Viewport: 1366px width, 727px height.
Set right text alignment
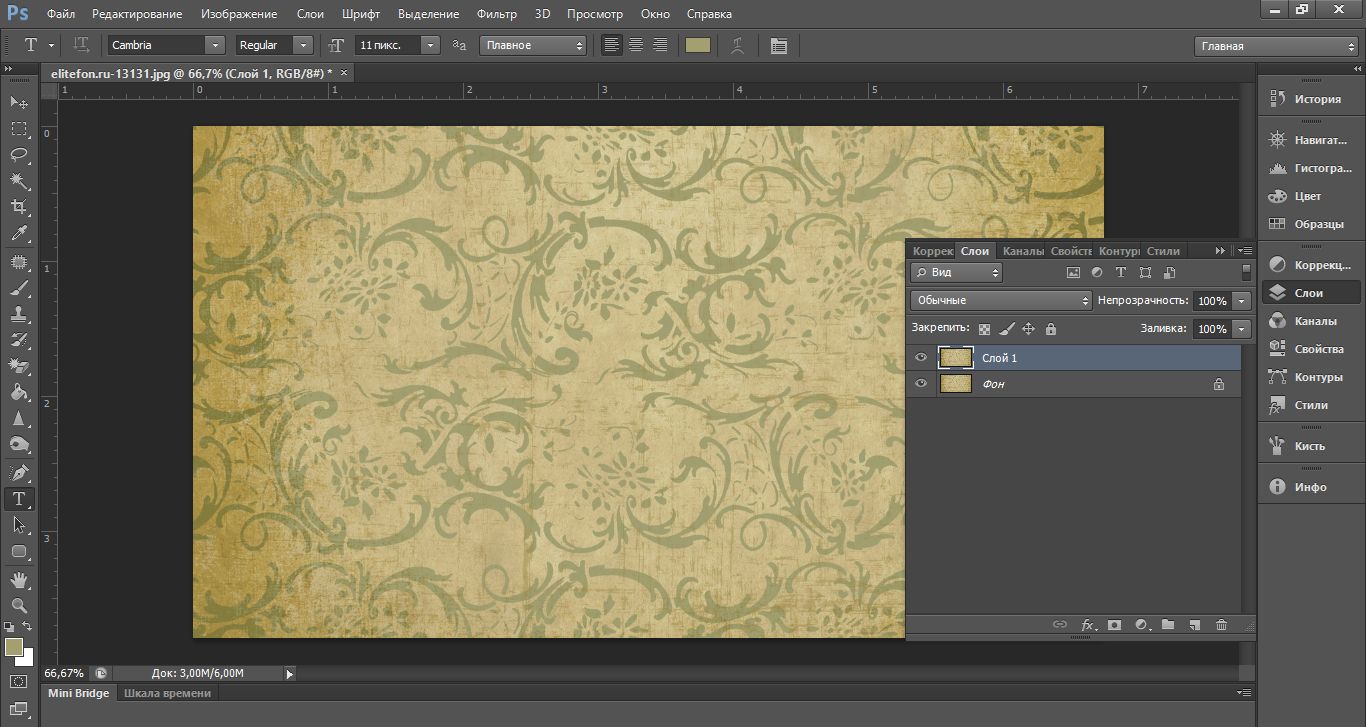click(x=660, y=45)
